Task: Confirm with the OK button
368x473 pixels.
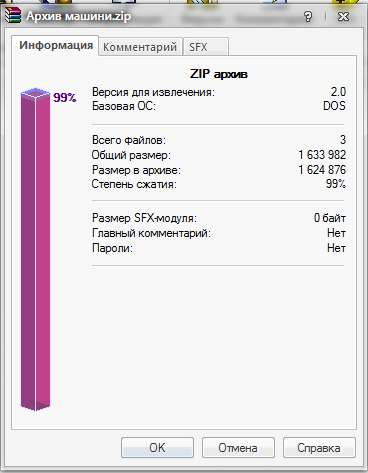Action: 157,448
